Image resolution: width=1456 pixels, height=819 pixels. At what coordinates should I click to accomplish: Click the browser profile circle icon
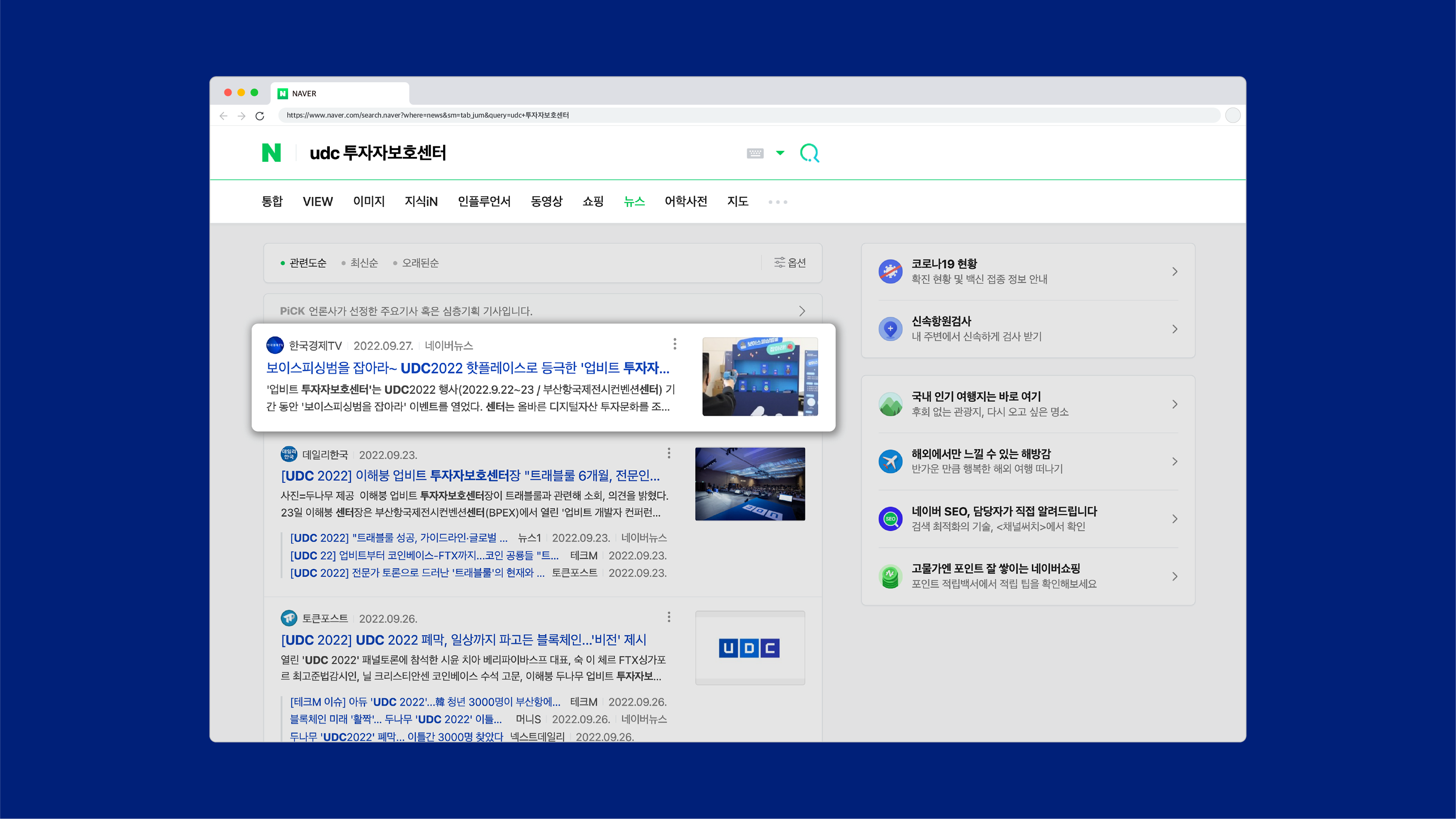pyautogui.click(x=1233, y=115)
